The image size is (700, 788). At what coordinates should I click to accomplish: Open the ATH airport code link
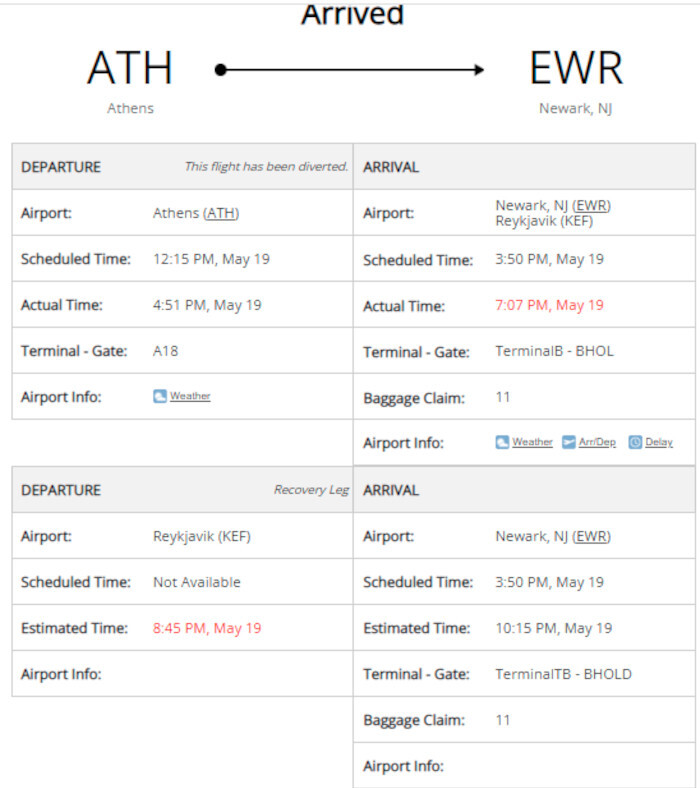(222, 213)
